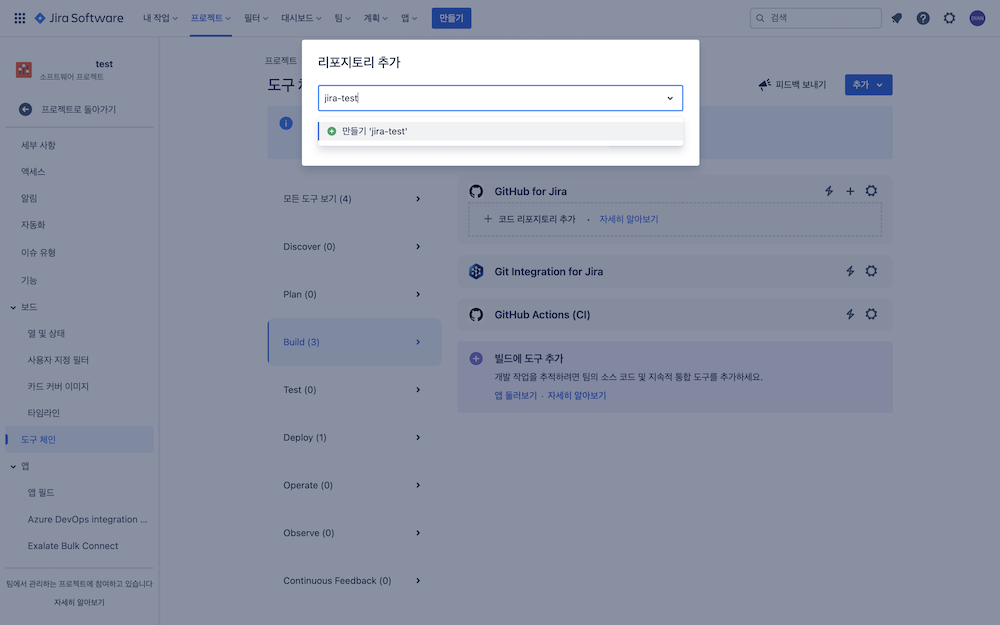This screenshot has height=625, width=1000.
Task: Select the Build (3) category
Action: click(354, 342)
